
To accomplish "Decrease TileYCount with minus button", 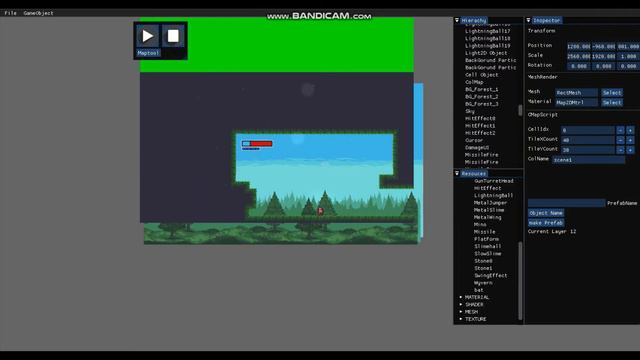I will point(620,150).
